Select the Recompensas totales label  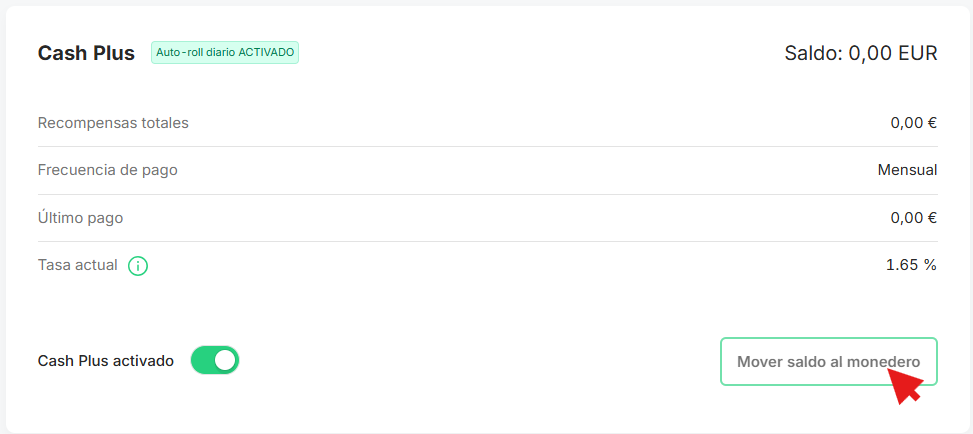pyautogui.click(x=113, y=123)
